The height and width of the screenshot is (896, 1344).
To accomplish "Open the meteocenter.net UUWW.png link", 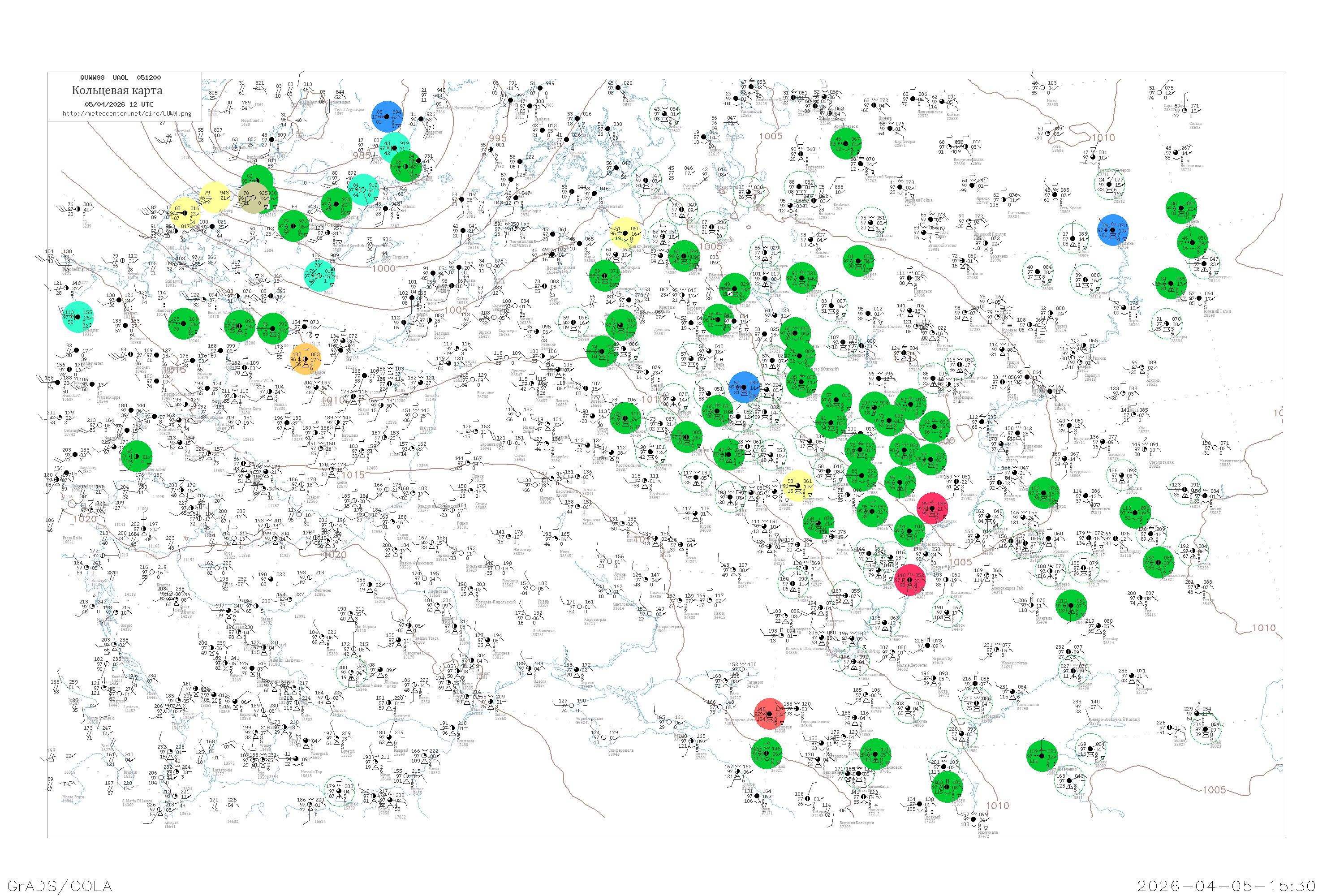I will click(x=127, y=114).
